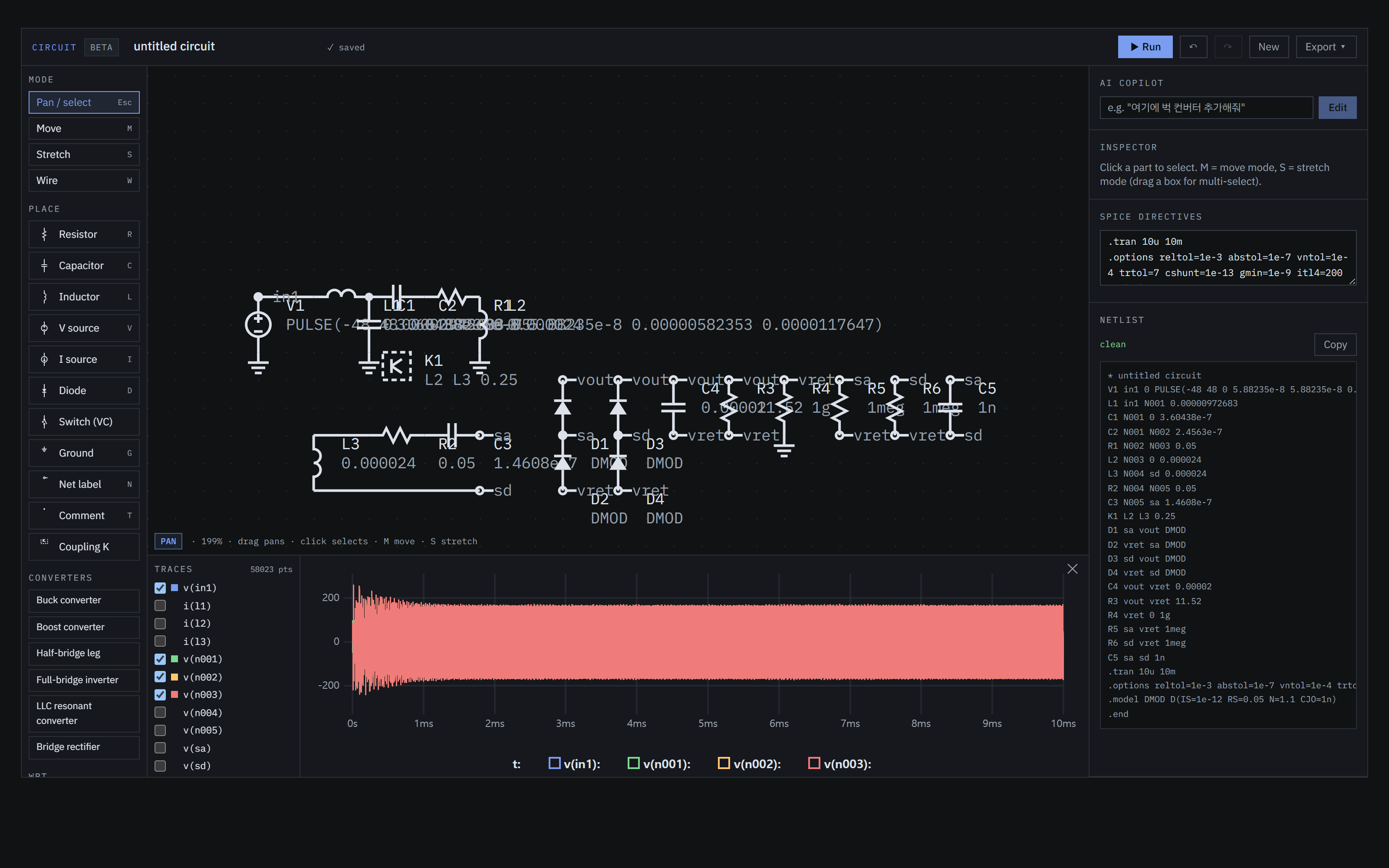
Task: Click the Coupling K icon
Action: click(44, 541)
